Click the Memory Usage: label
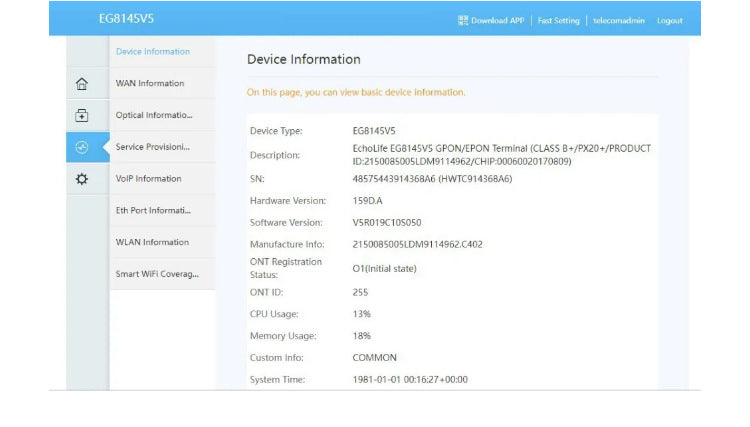The image size is (750, 427). (283, 336)
